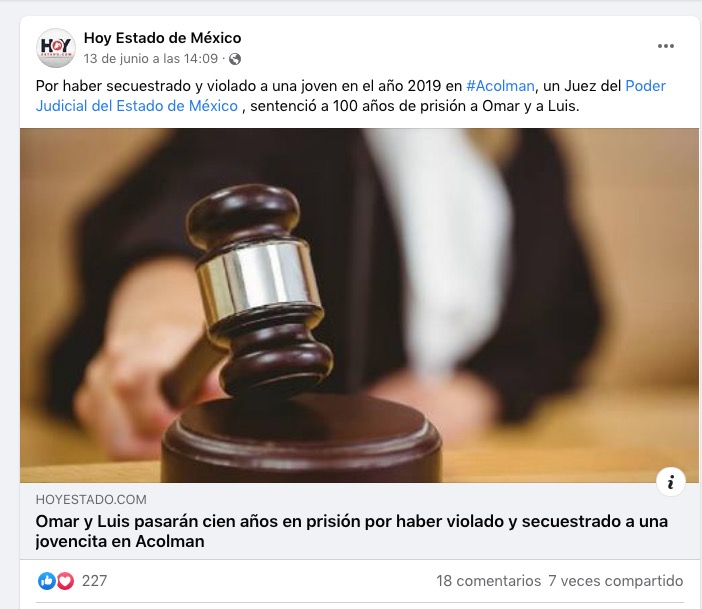Viewport: 702px width, 609px height.
Task: Click the red heart reaction icon
Action: pos(65,581)
